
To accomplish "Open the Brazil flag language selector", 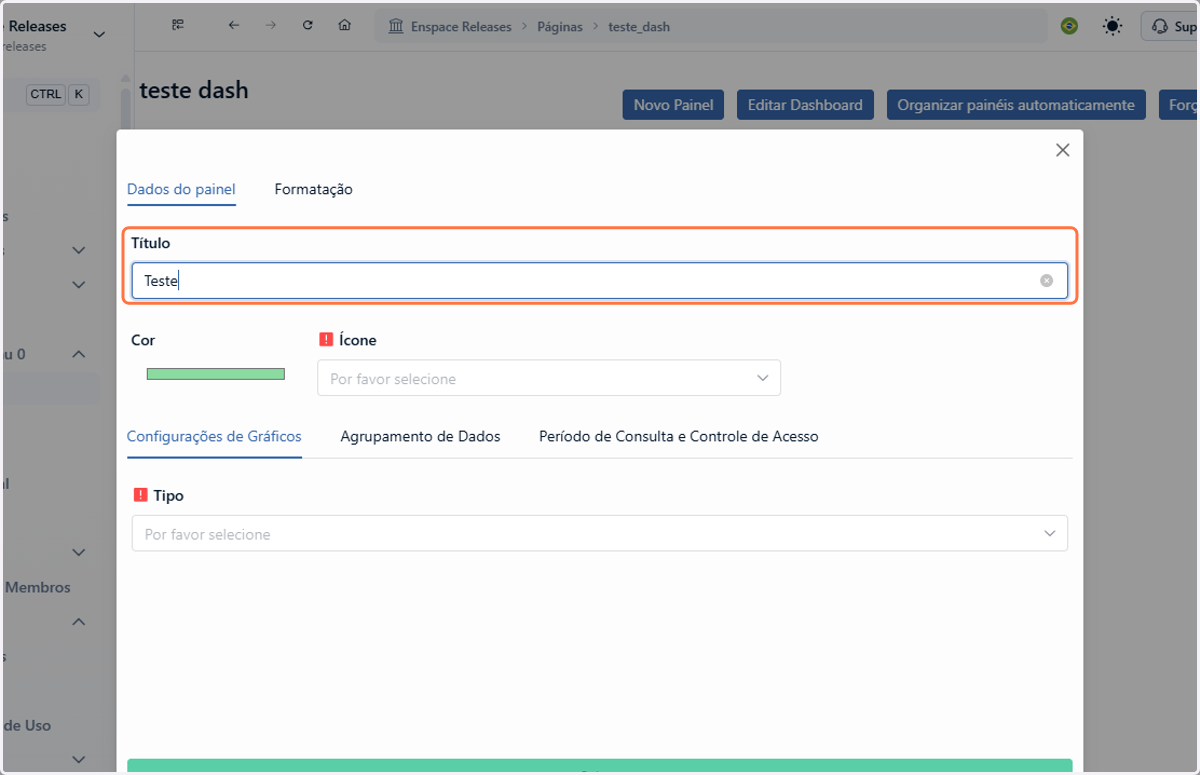I will point(1069,27).
